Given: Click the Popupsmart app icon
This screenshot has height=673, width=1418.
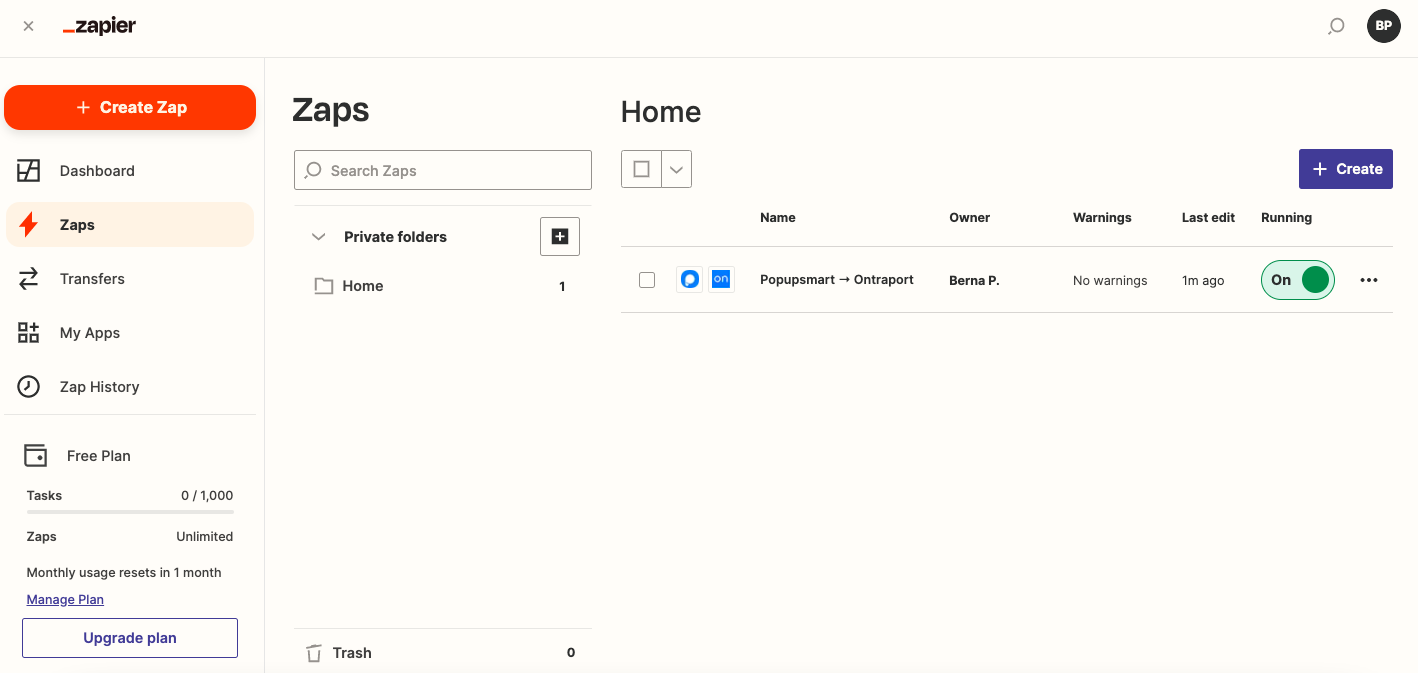Looking at the screenshot, I should (x=689, y=280).
